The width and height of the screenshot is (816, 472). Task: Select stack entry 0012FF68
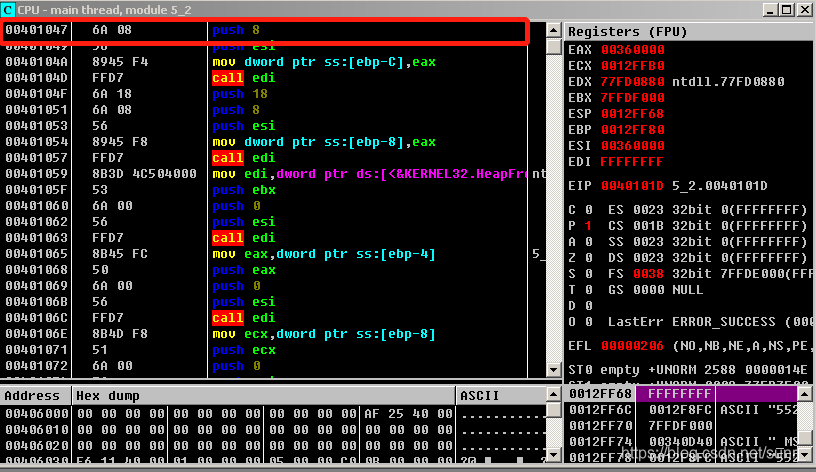[x=682, y=394]
